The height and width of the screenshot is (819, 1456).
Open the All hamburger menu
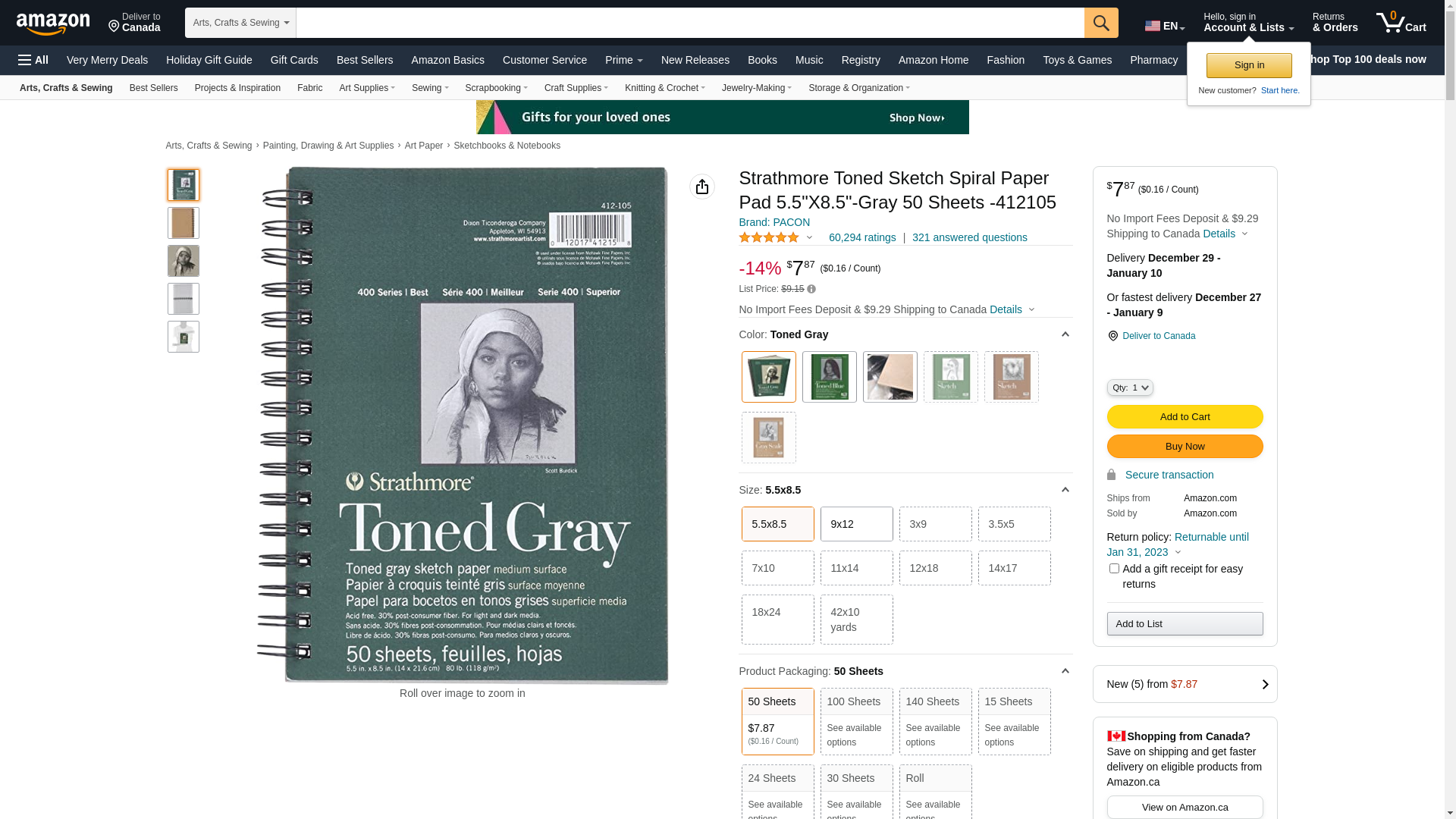coord(33,60)
